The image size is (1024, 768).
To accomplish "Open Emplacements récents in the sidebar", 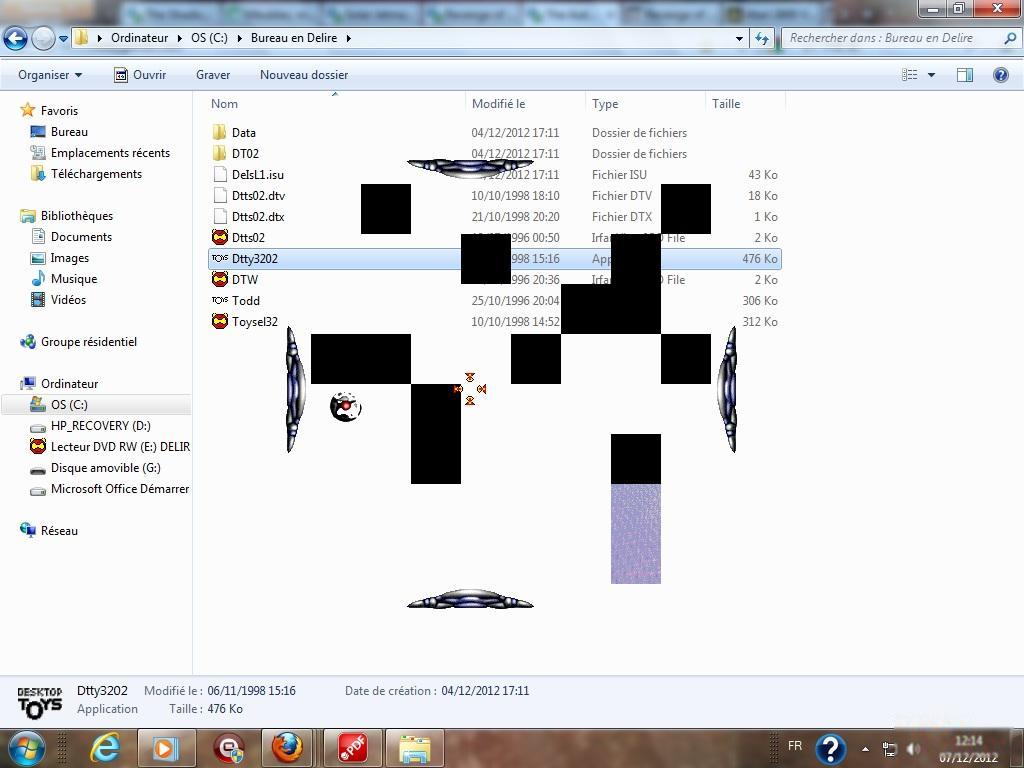I will tap(110, 152).
